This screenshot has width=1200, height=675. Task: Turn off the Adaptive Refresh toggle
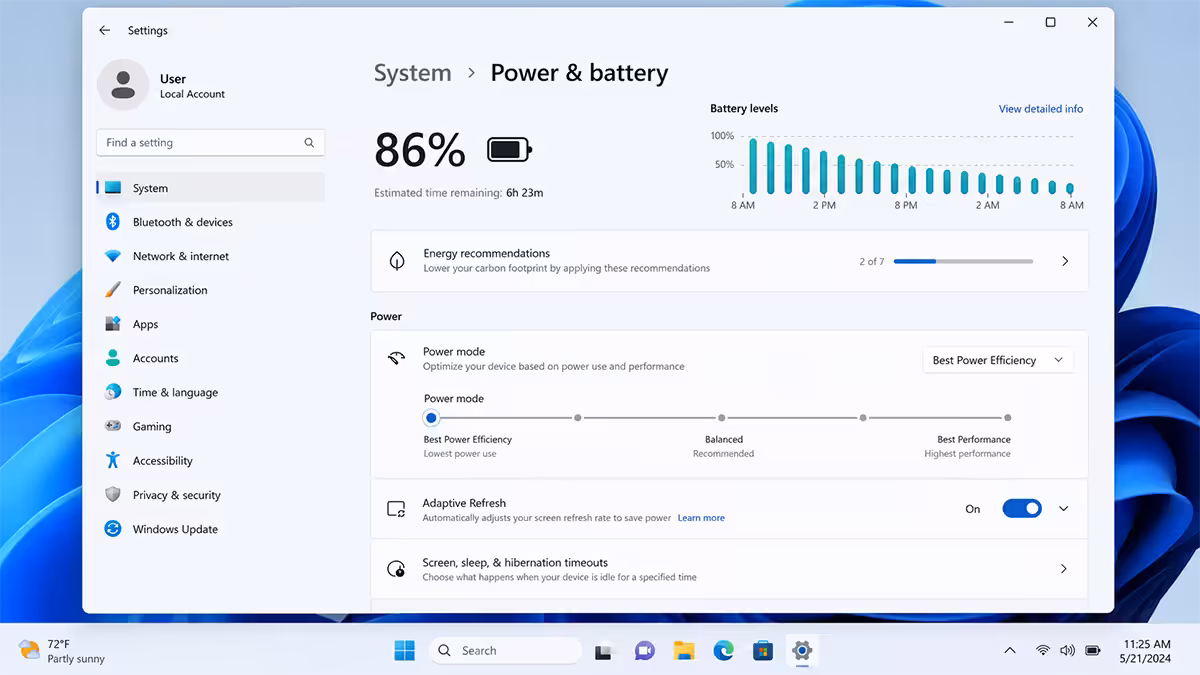click(x=1022, y=509)
